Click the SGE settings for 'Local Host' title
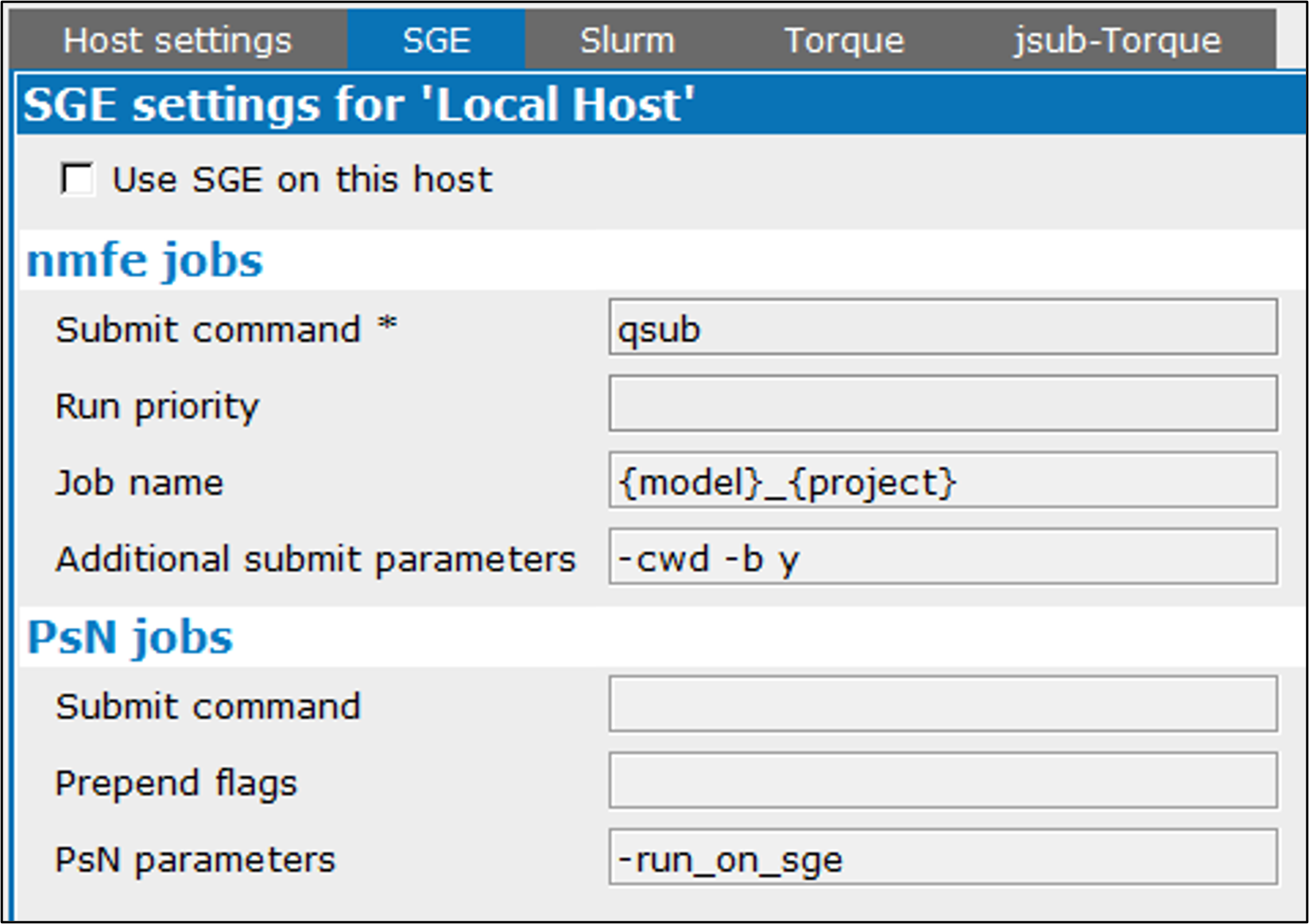1309x924 pixels. coord(358,104)
